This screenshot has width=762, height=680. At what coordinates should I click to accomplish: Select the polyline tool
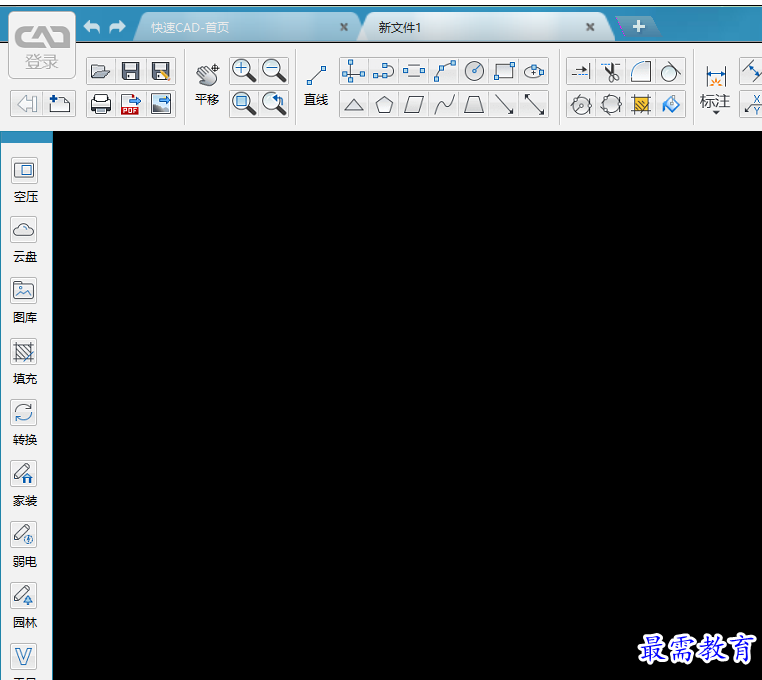pos(444,71)
